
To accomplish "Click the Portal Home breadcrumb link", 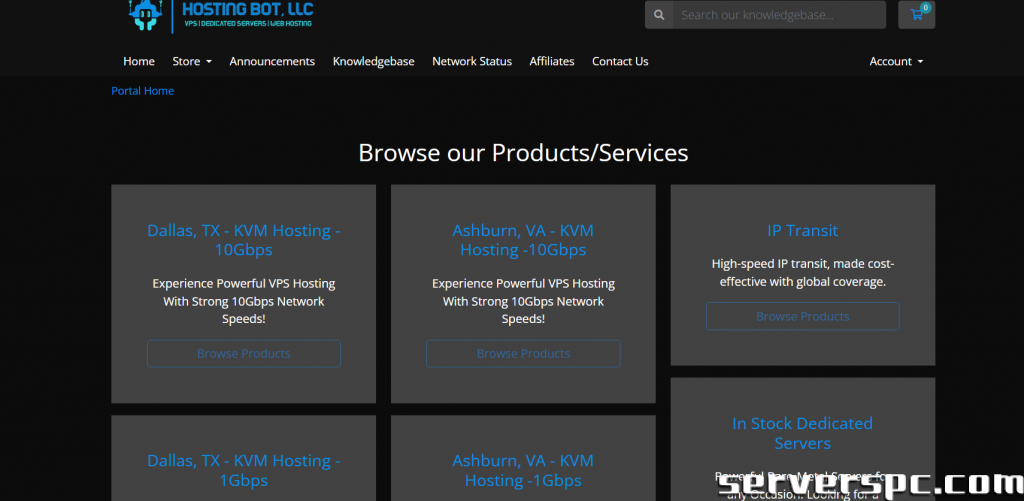I will pyautogui.click(x=143, y=91).
